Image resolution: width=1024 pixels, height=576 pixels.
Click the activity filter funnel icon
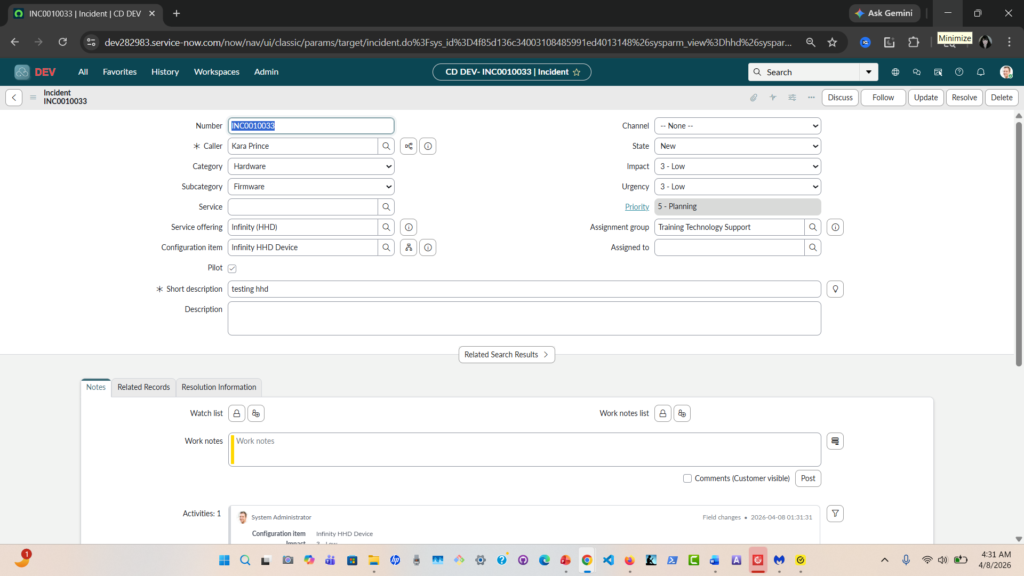point(836,514)
